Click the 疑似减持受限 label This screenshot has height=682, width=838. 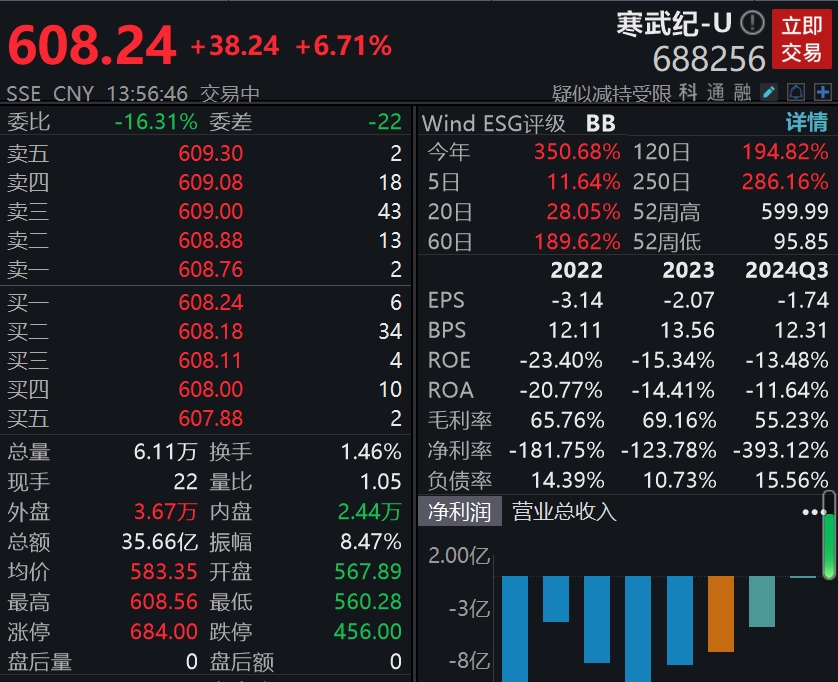coord(611,94)
